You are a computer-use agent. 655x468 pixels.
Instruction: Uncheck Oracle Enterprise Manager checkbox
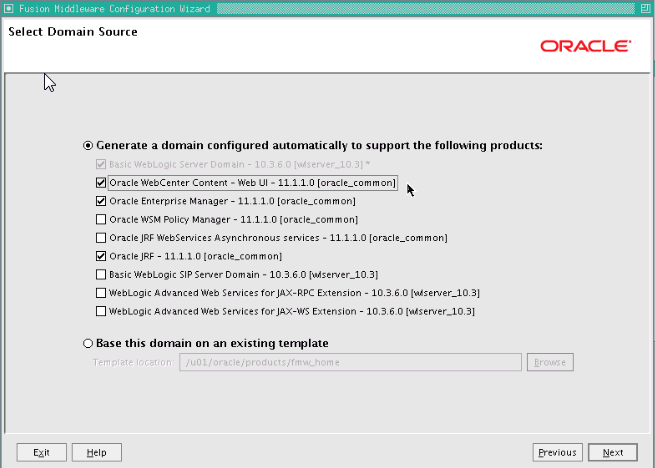coord(101,201)
